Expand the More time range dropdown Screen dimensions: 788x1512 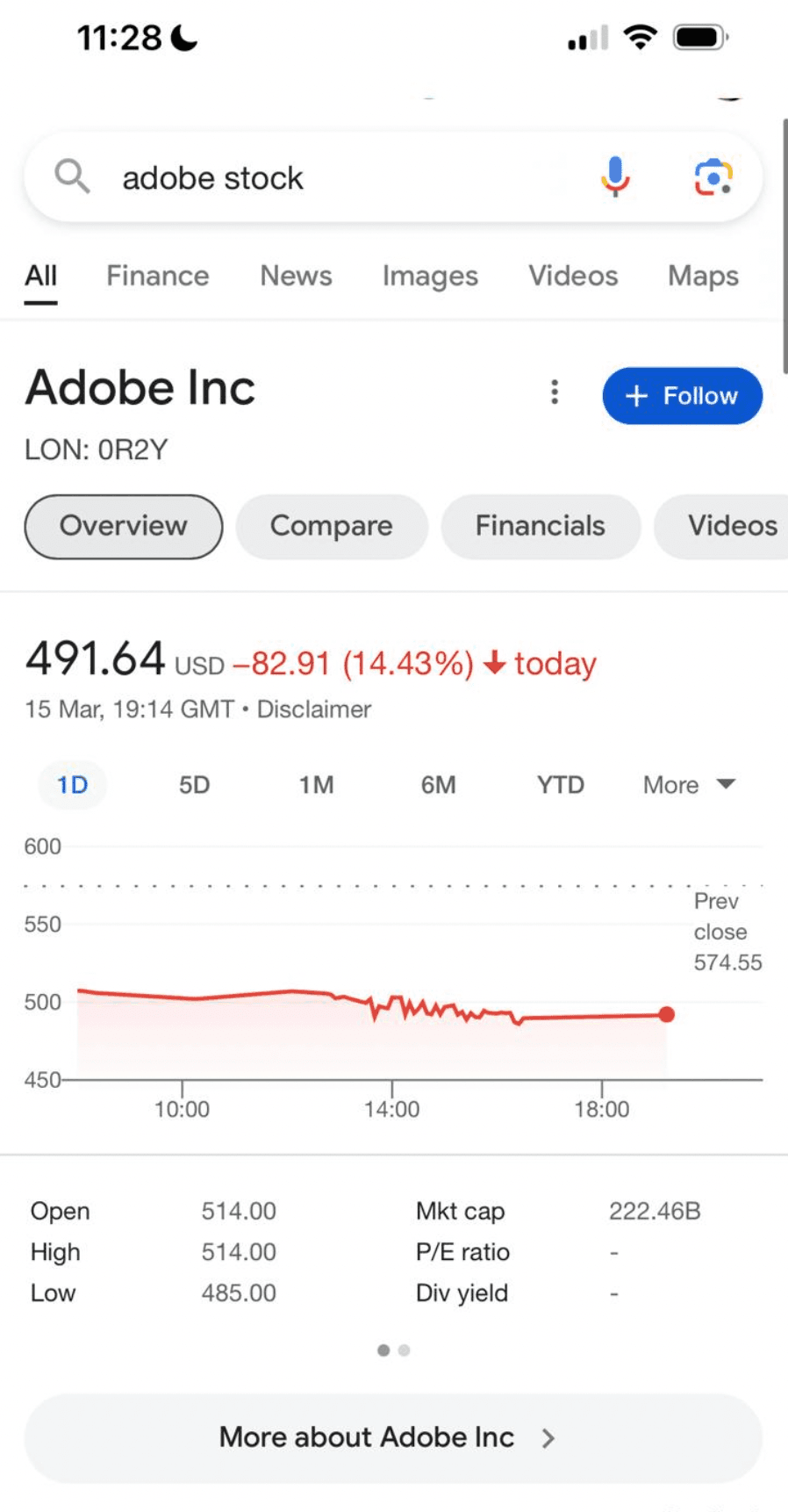pyautogui.click(x=689, y=785)
